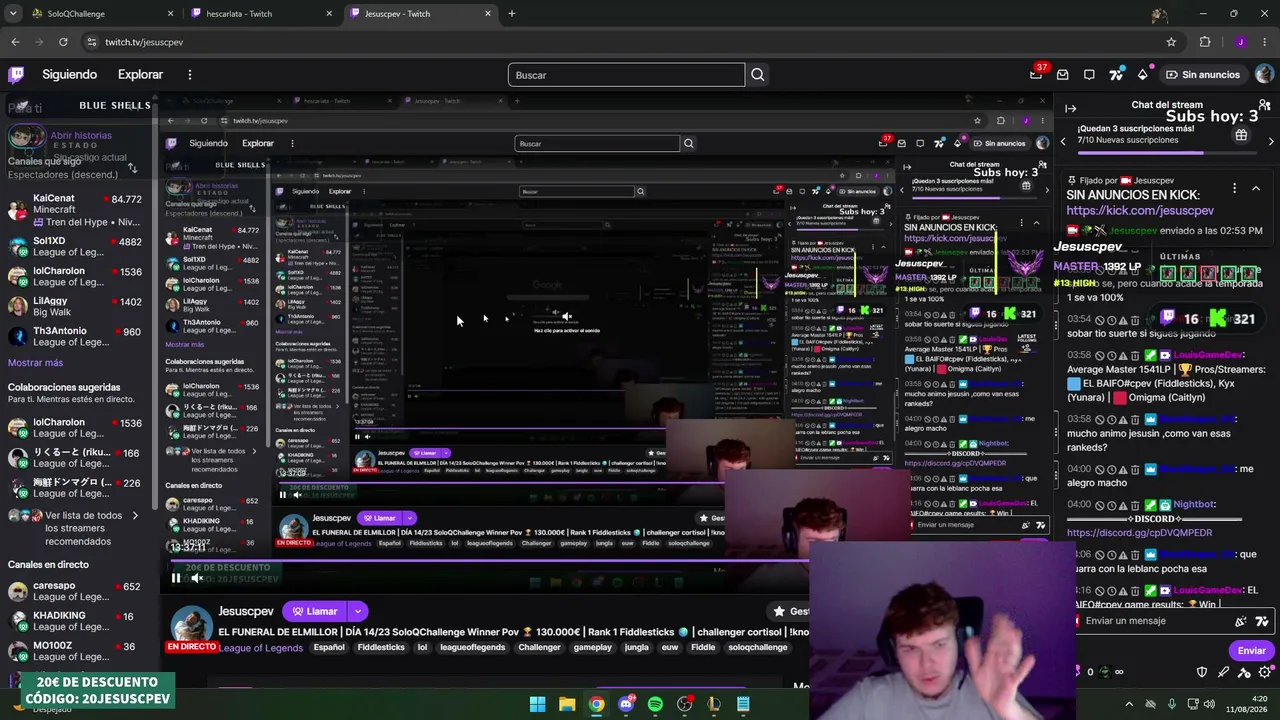Open League of Legends category link

coord(260,648)
